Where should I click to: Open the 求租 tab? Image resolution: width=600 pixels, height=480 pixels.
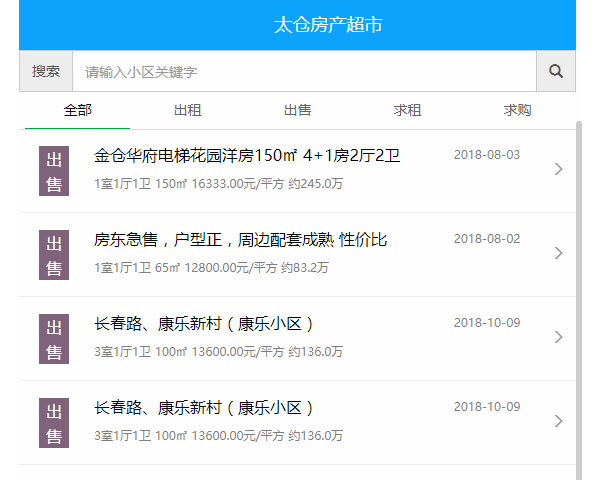(x=407, y=110)
